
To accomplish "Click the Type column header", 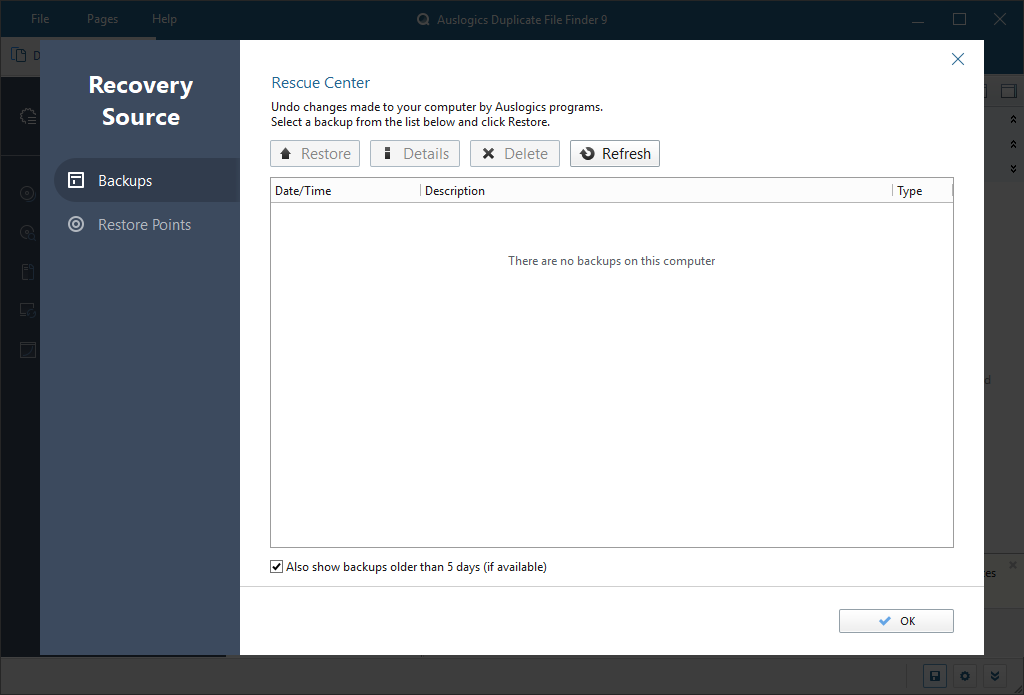I will coord(923,191).
